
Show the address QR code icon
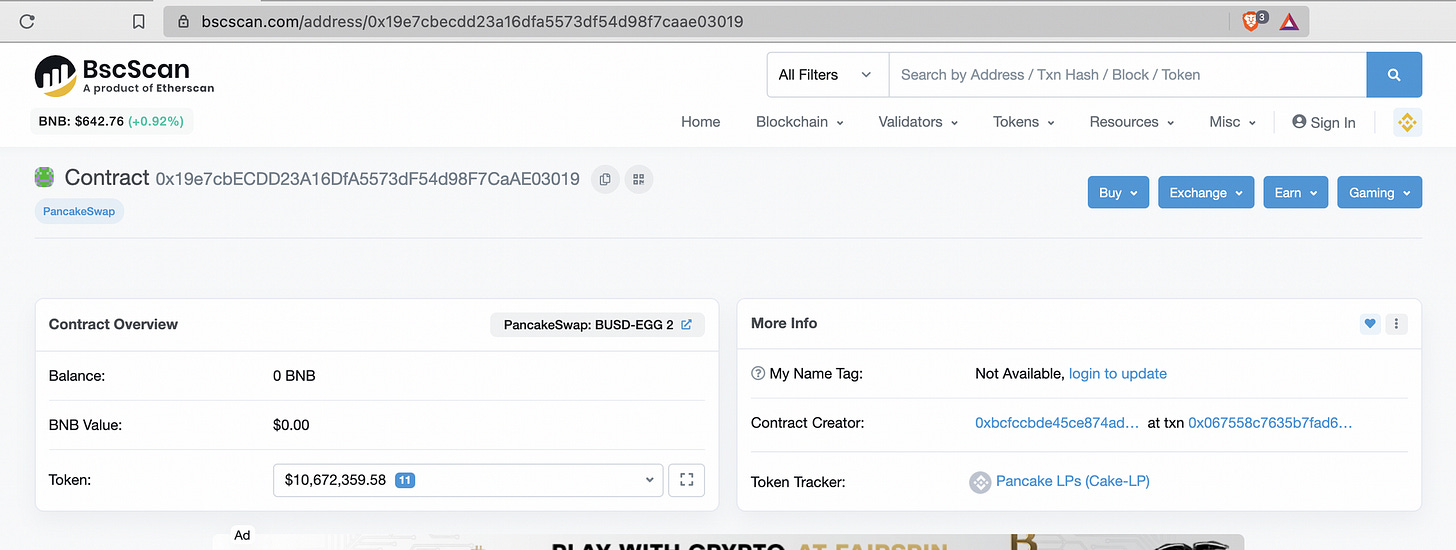click(x=639, y=180)
